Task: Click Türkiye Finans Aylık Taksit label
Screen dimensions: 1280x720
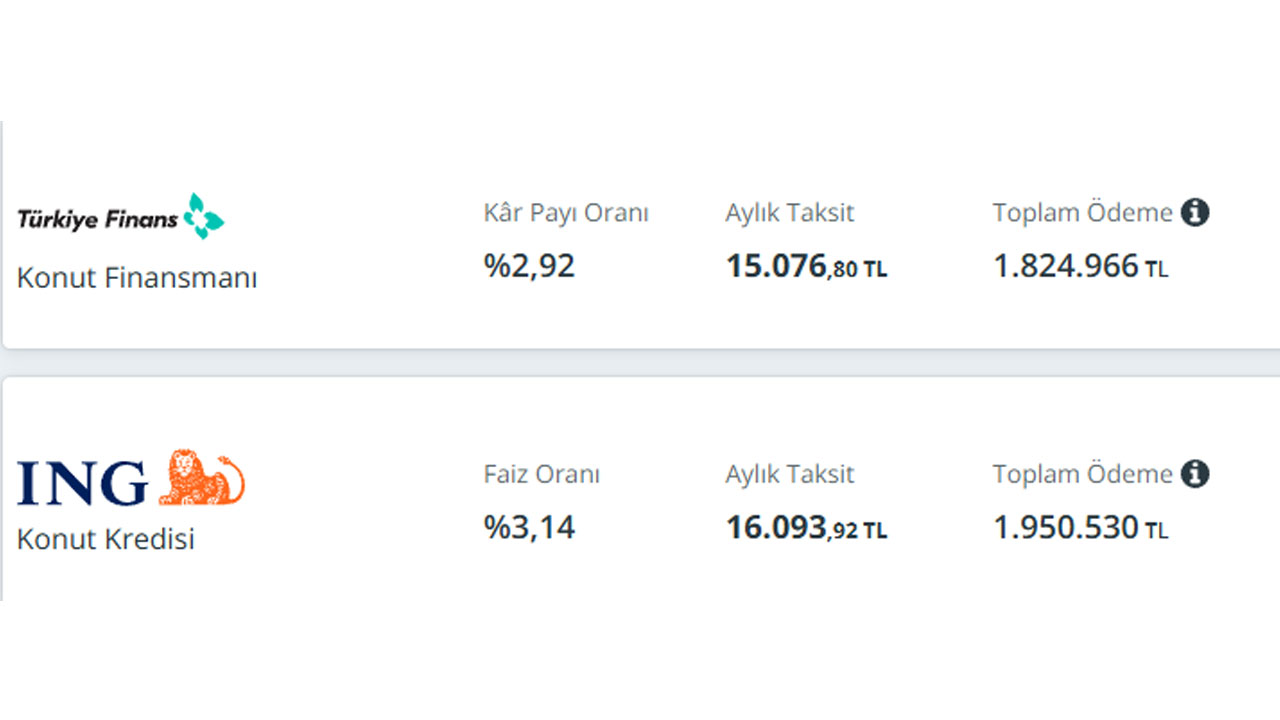Action: point(790,213)
